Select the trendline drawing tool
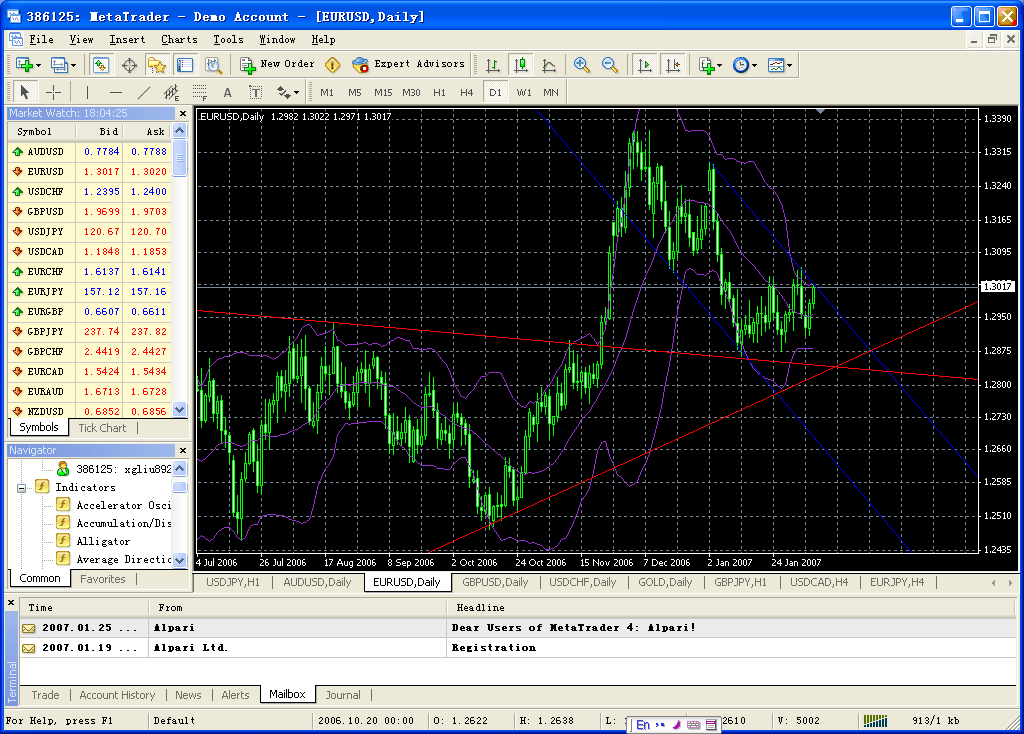This screenshot has width=1024, height=734. click(x=143, y=92)
